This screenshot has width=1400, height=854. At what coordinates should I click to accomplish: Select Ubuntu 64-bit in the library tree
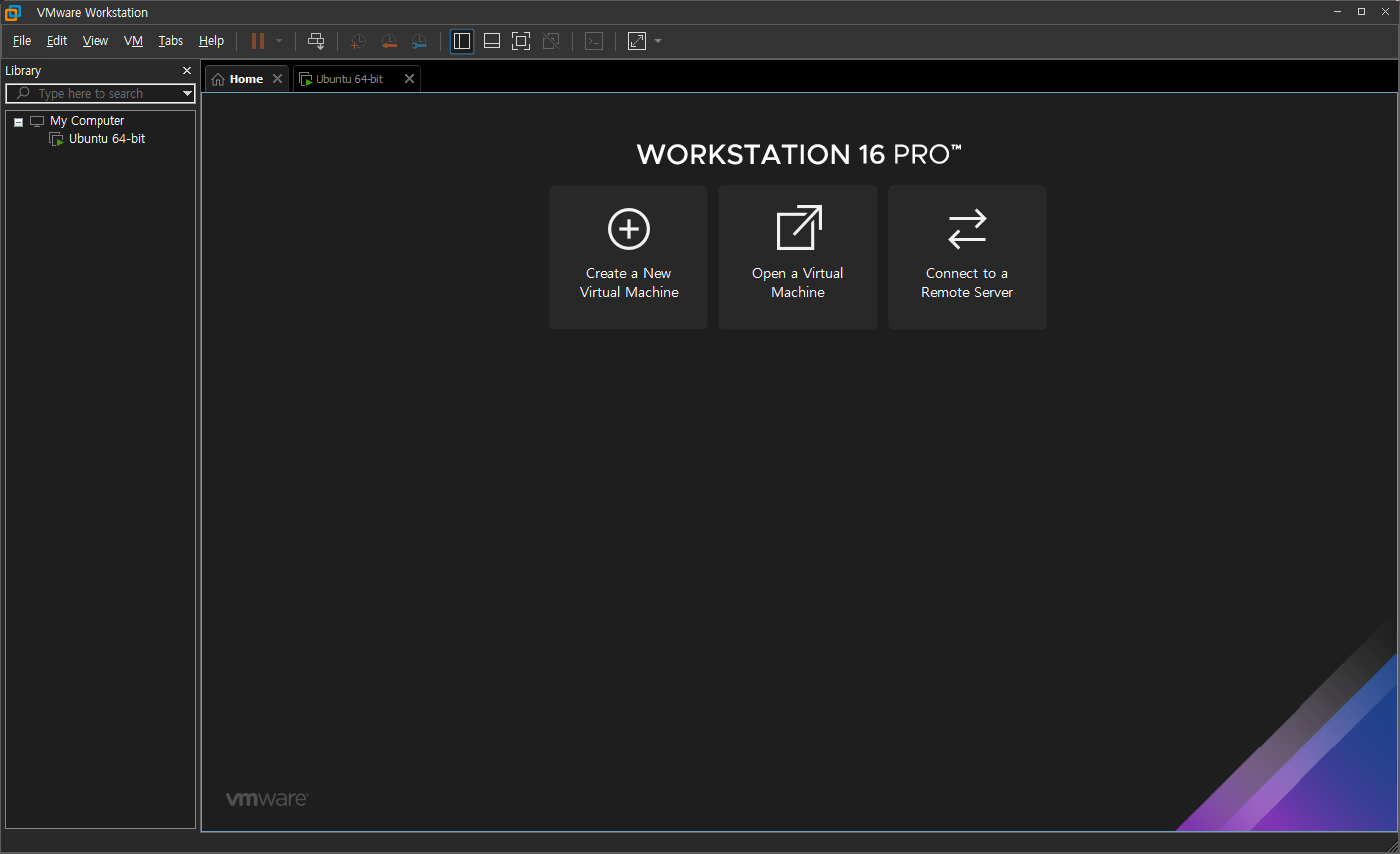(x=106, y=139)
